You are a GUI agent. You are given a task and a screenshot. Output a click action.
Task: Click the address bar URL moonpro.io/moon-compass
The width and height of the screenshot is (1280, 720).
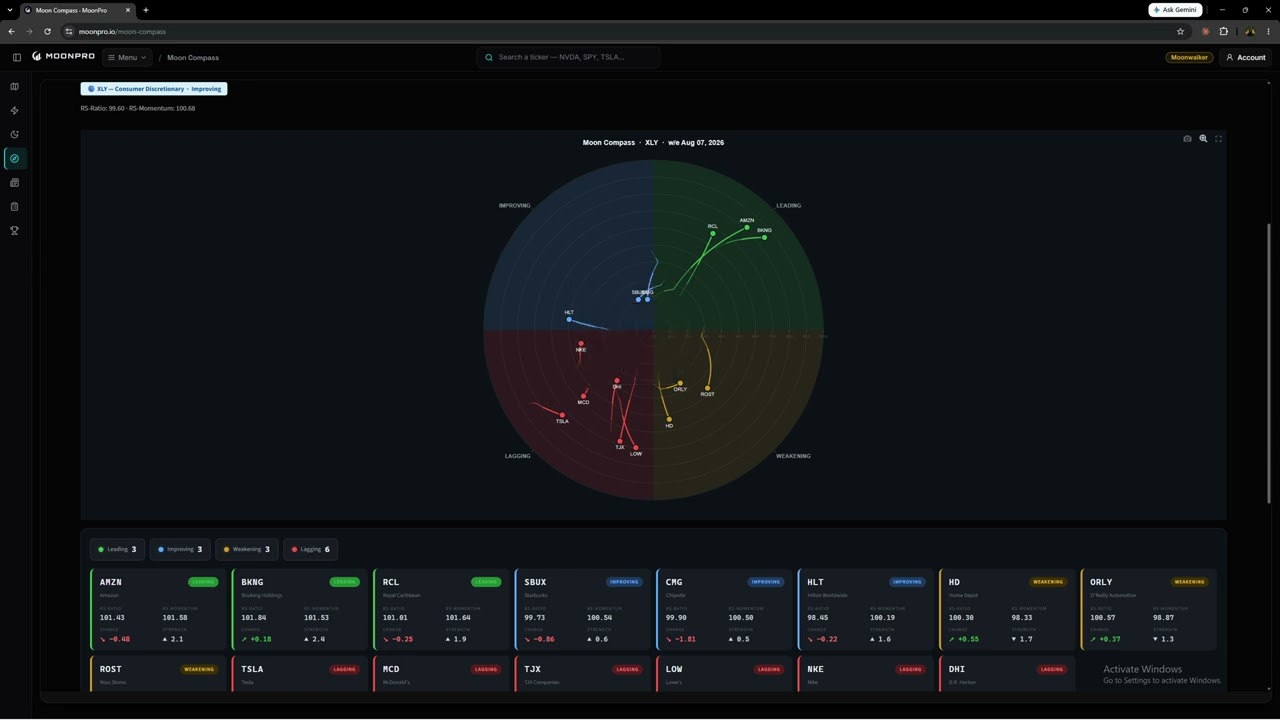tap(122, 31)
